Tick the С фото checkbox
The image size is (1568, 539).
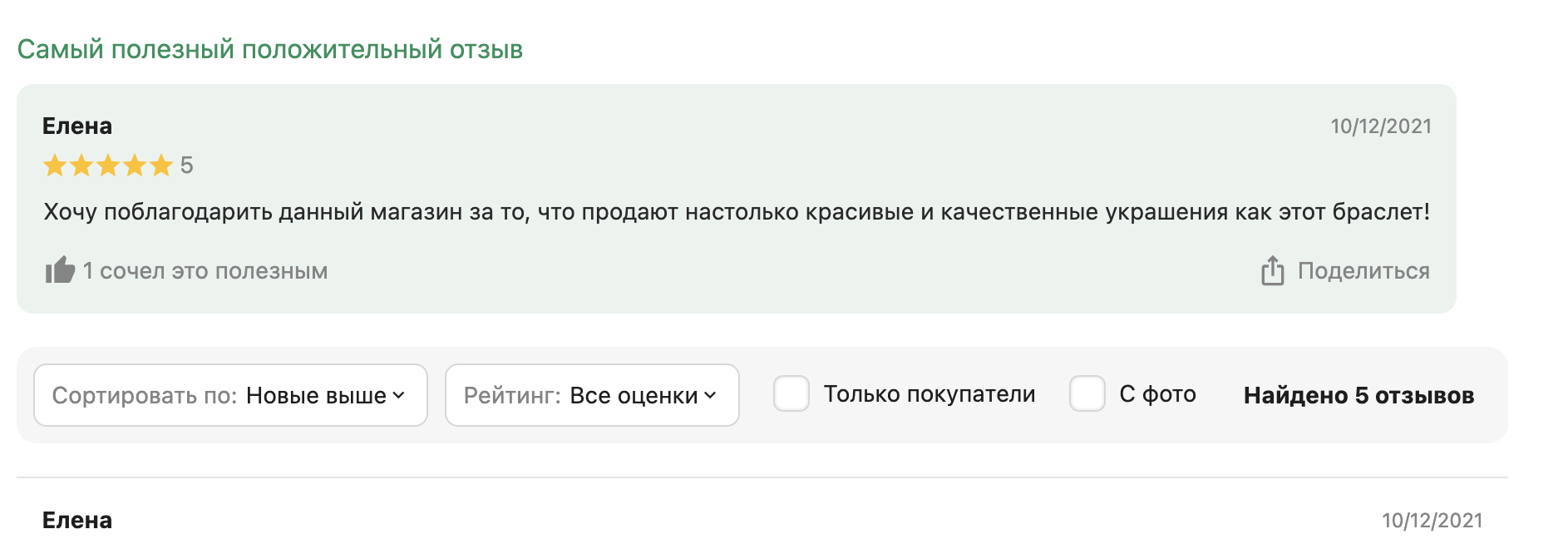[1087, 393]
